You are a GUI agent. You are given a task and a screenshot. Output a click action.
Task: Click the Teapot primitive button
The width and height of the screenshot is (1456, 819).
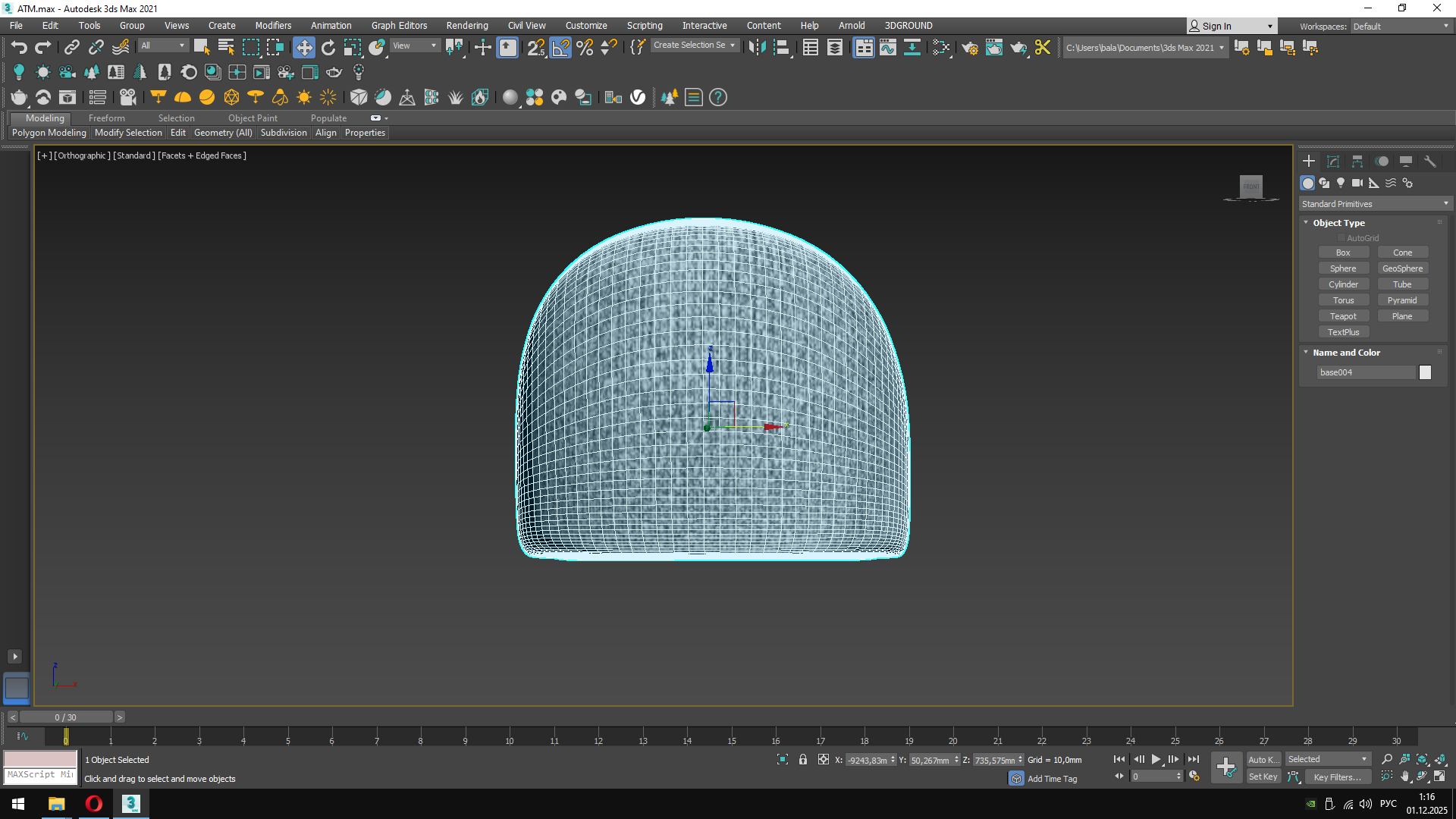[1343, 316]
